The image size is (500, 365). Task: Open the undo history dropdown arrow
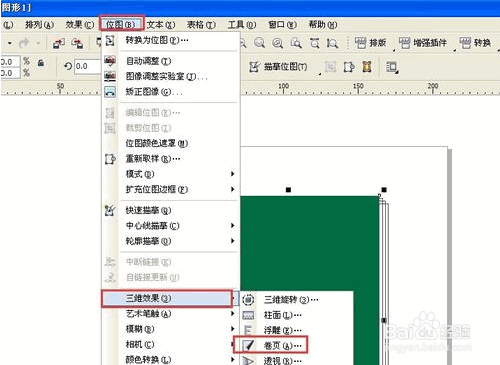[x=10, y=43]
